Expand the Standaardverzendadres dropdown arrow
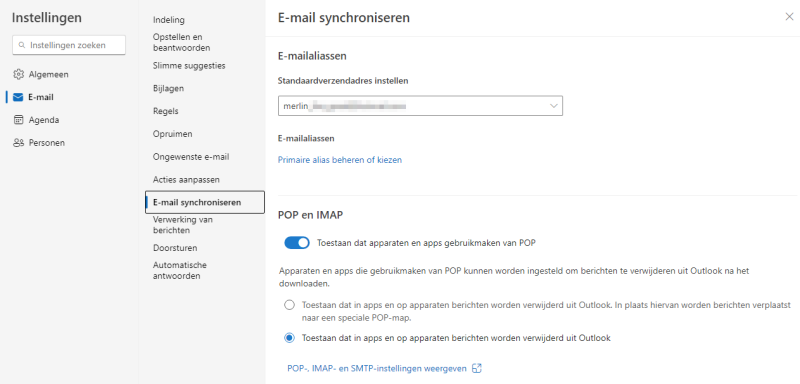800x384 pixels. pos(554,106)
